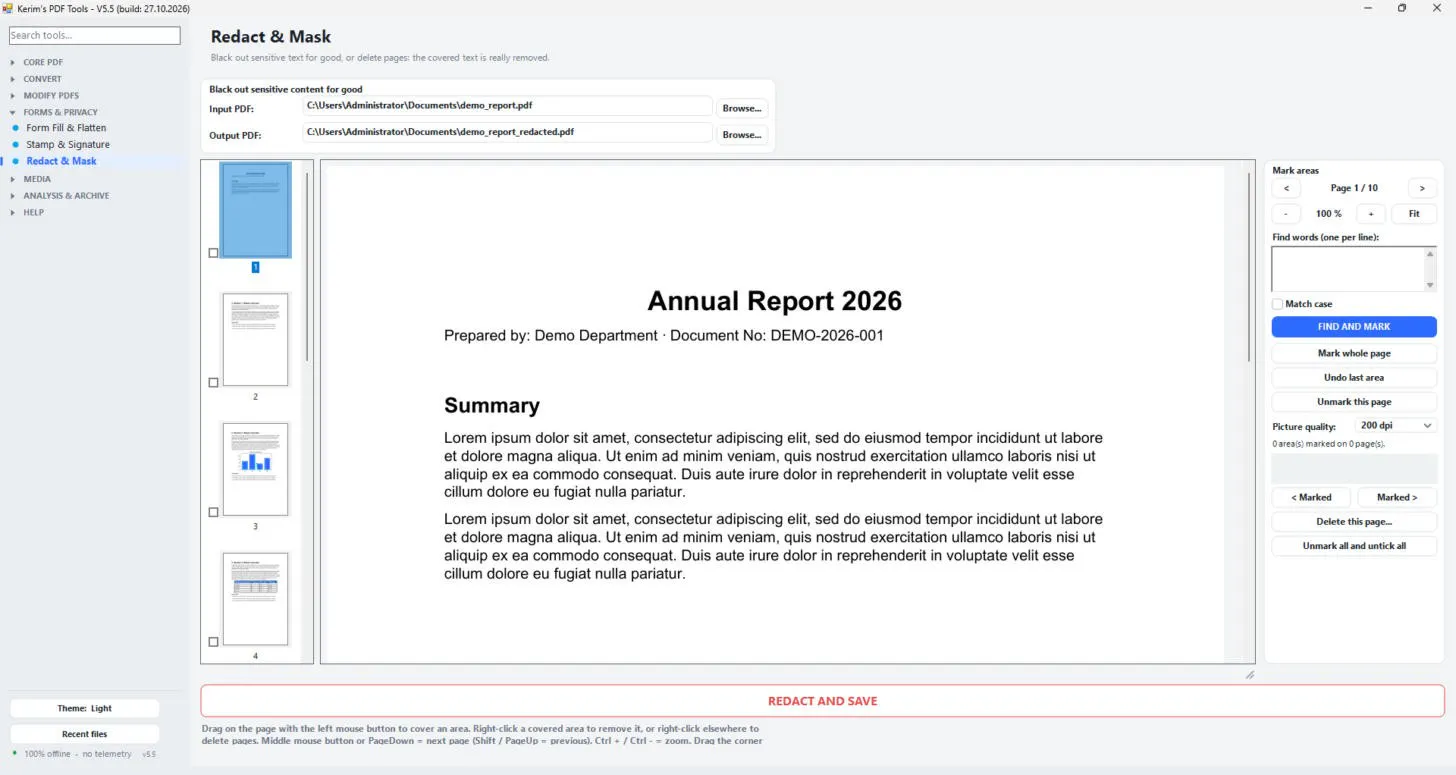Jump to next marked area with Marked >
The width and height of the screenshot is (1456, 775).
point(1397,497)
